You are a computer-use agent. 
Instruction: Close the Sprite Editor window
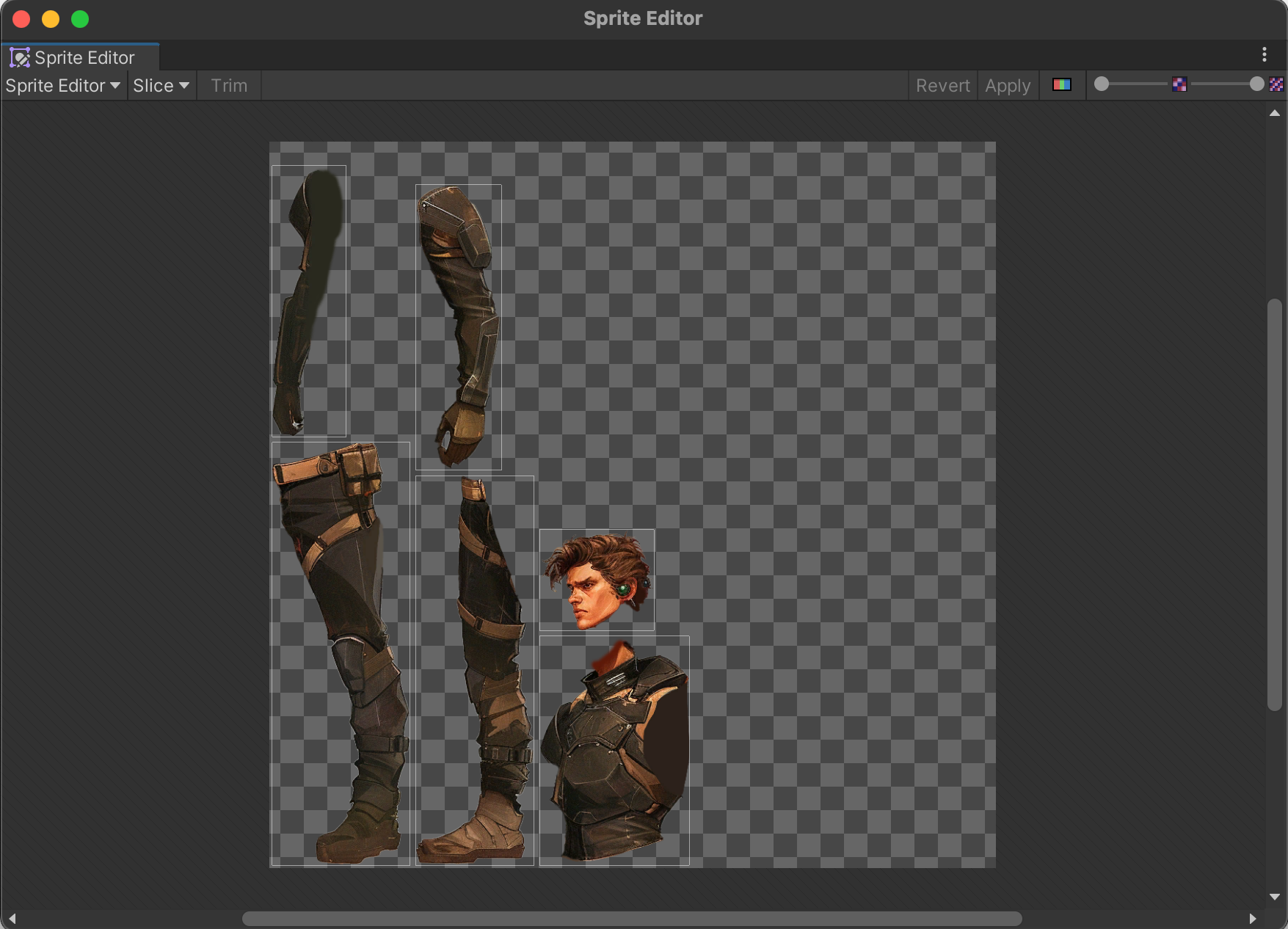[x=21, y=19]
